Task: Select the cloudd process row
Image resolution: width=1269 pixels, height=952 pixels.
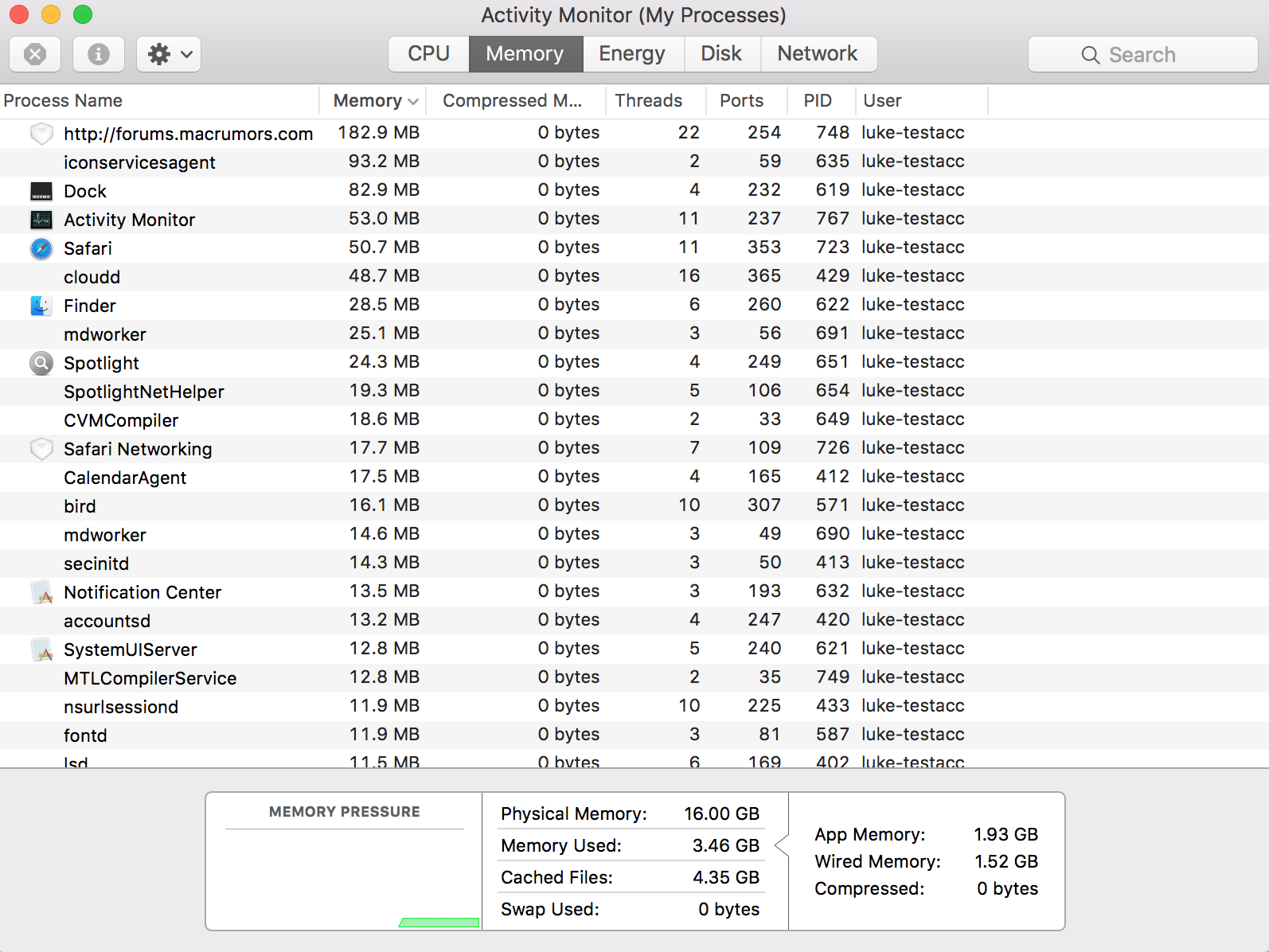Action: coord(634,276)
